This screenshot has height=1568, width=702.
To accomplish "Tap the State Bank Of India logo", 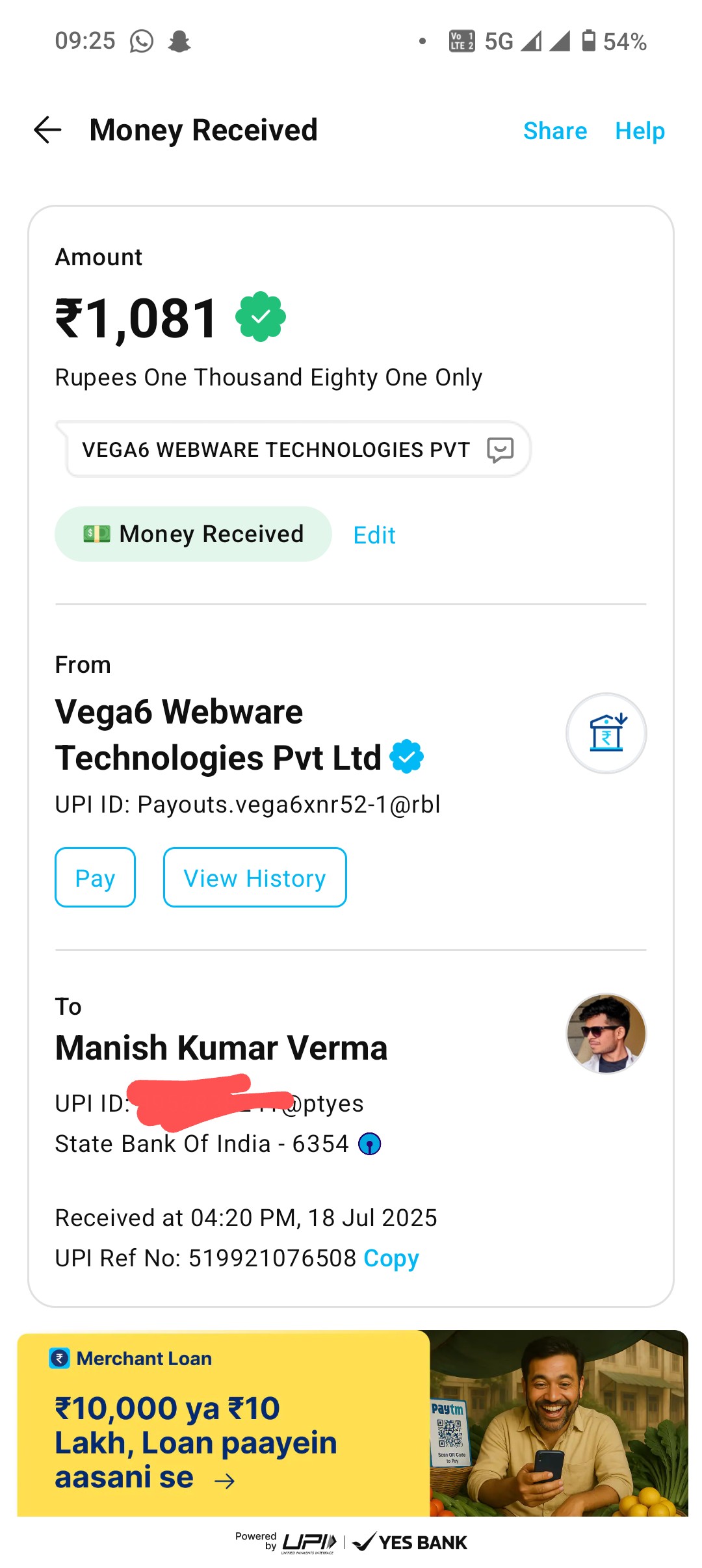I will point(370,1143).
